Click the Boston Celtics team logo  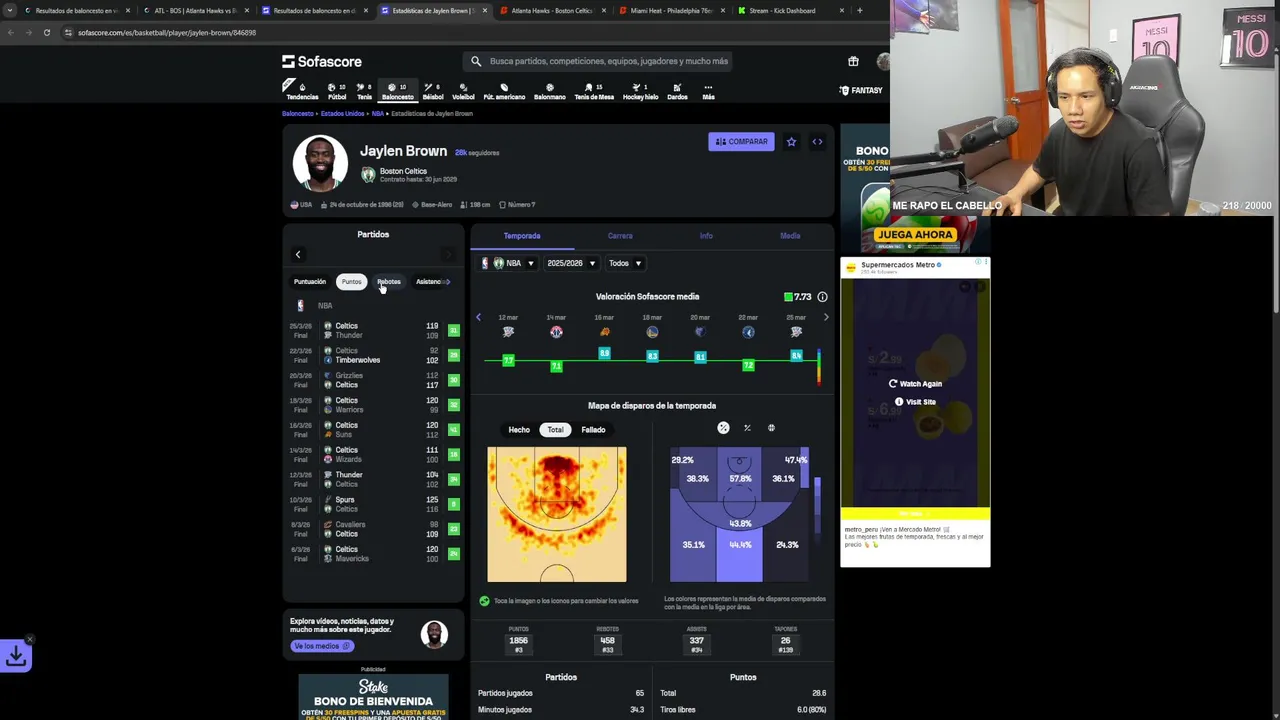click(368, 175)
